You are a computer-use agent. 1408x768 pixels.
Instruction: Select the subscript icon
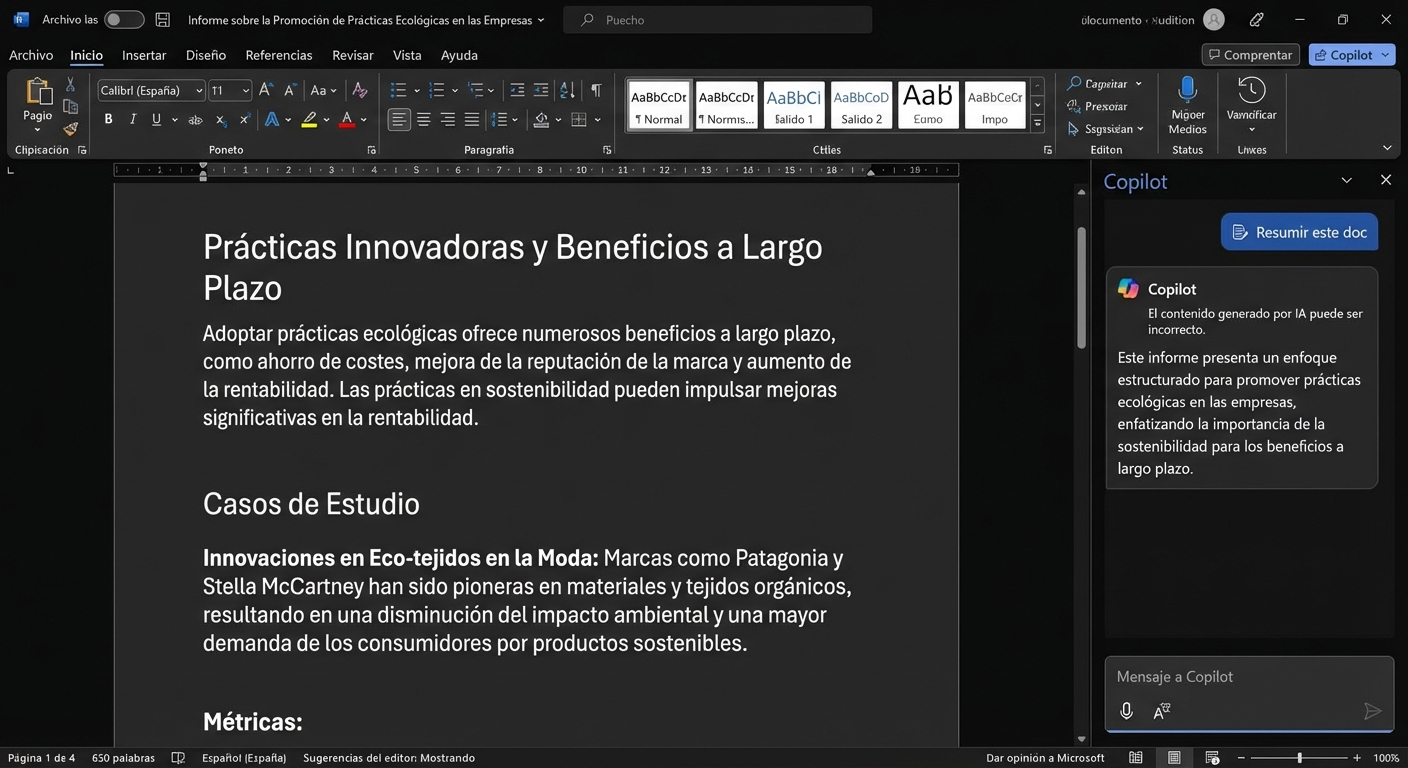coord(219,118)
